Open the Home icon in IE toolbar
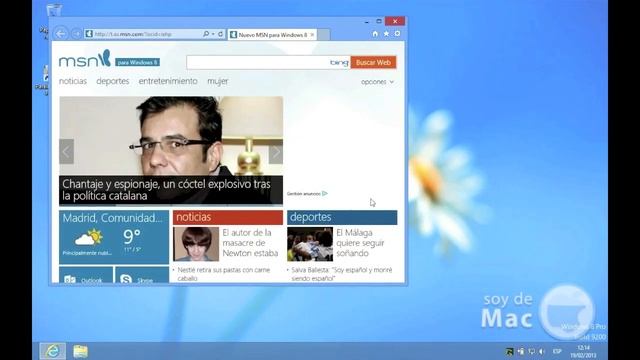Image resolution: width=640 pixels, height=360 pixels. [375, 34]
